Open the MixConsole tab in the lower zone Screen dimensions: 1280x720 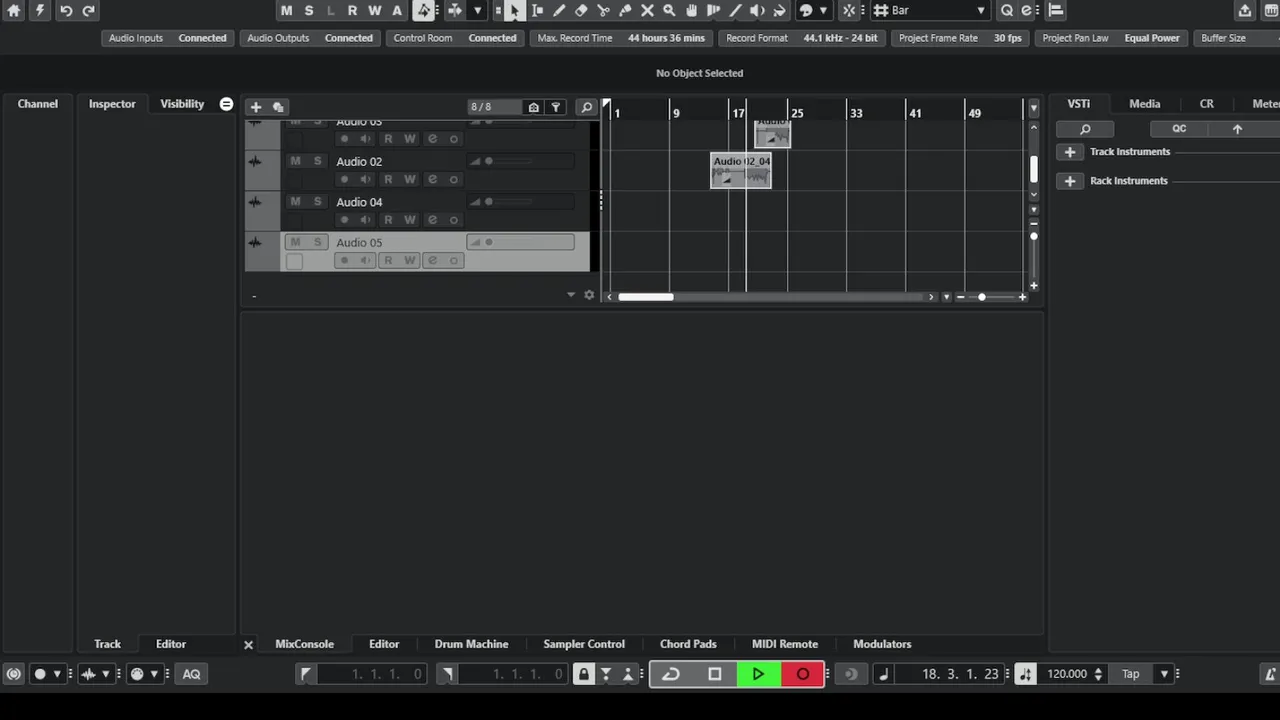pos(304,644)
